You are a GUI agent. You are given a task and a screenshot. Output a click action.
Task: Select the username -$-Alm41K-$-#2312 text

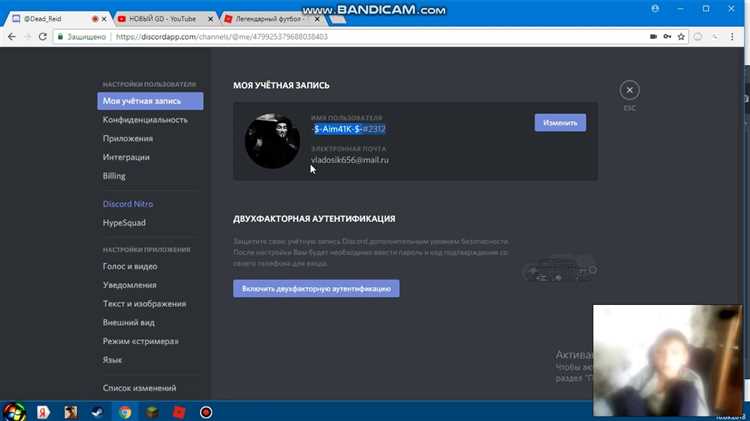click(349, 129)
